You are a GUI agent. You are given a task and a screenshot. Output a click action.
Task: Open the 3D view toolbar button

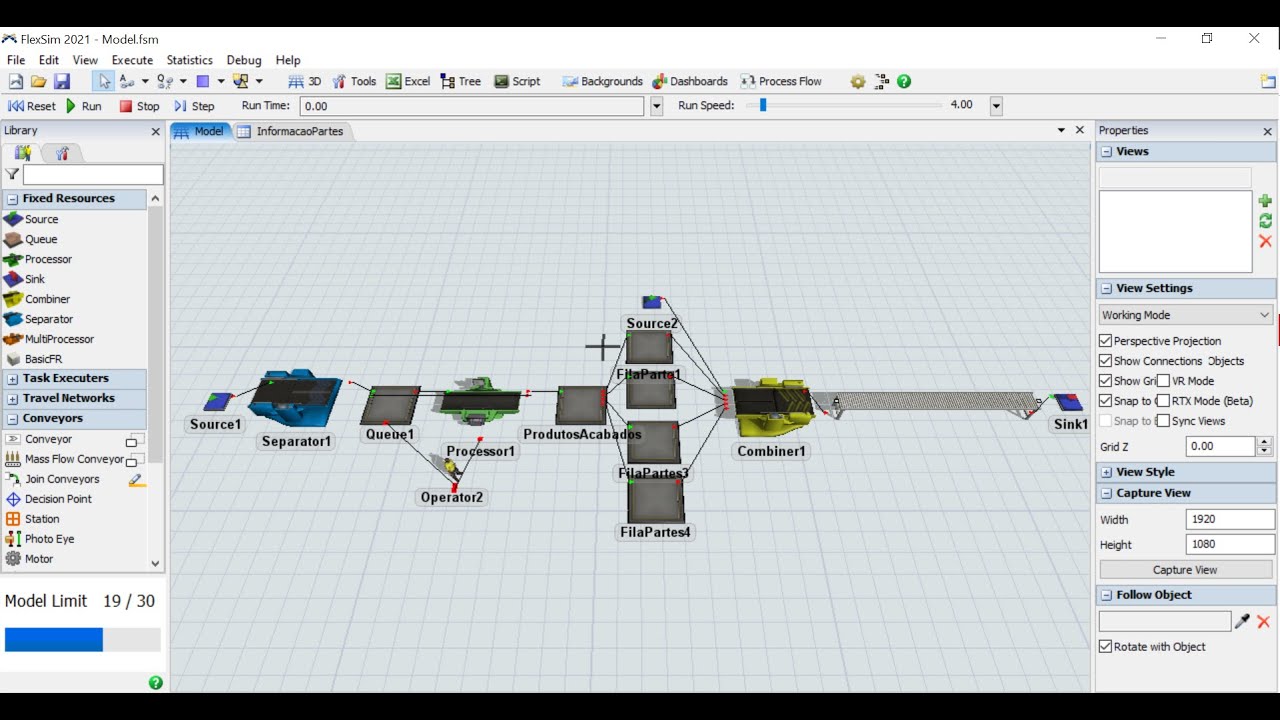(305, 82)
